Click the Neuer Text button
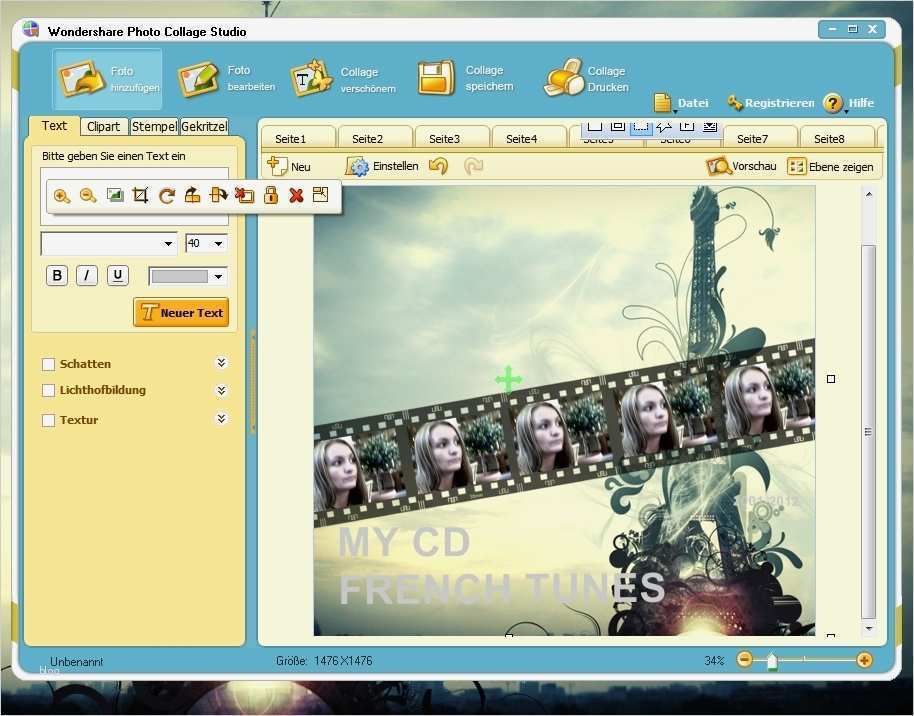Screen dimensions: 914x716 181,313
